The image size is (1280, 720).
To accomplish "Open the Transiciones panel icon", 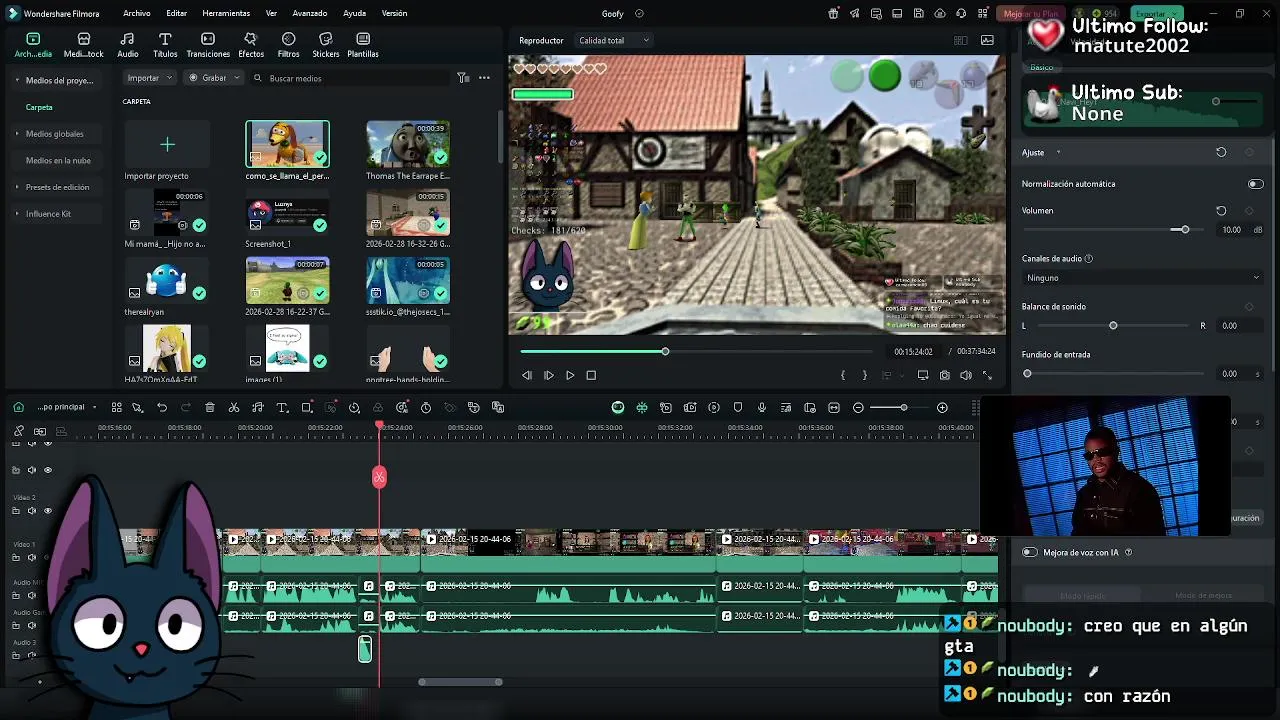I will pyautogui.click(x=208, y=45).
